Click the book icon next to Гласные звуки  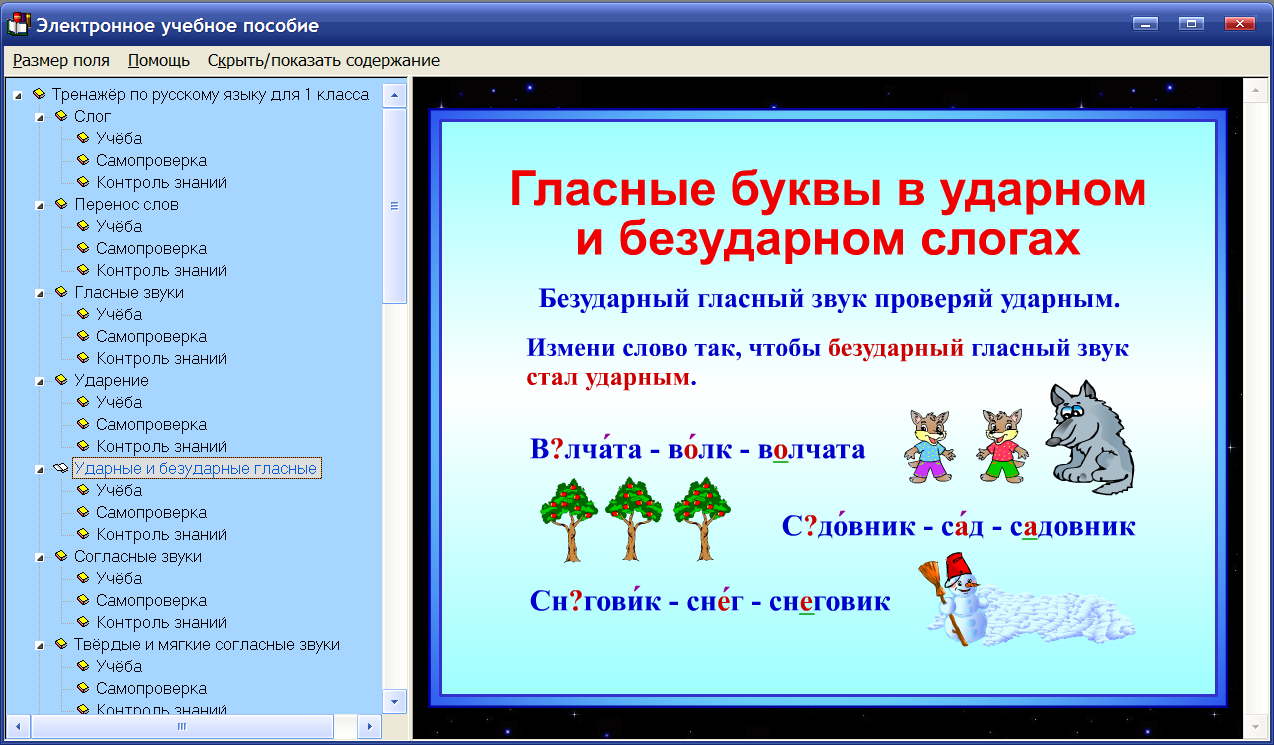click(62, 292)
